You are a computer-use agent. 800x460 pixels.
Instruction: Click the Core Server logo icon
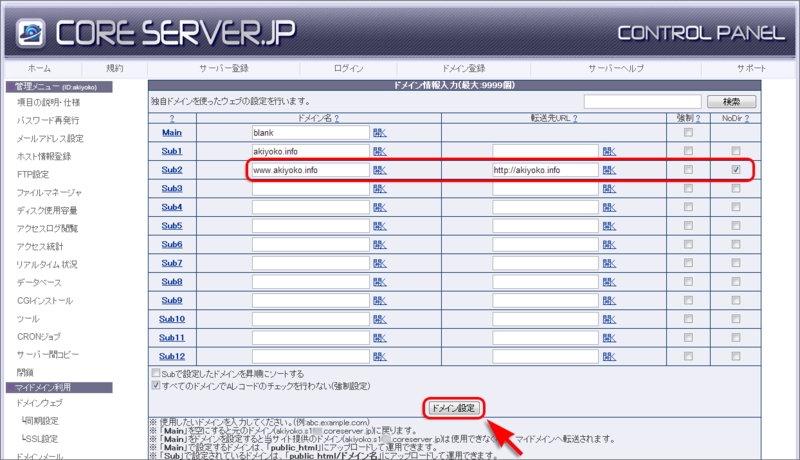pyautogui.click(x=30, y=33)
